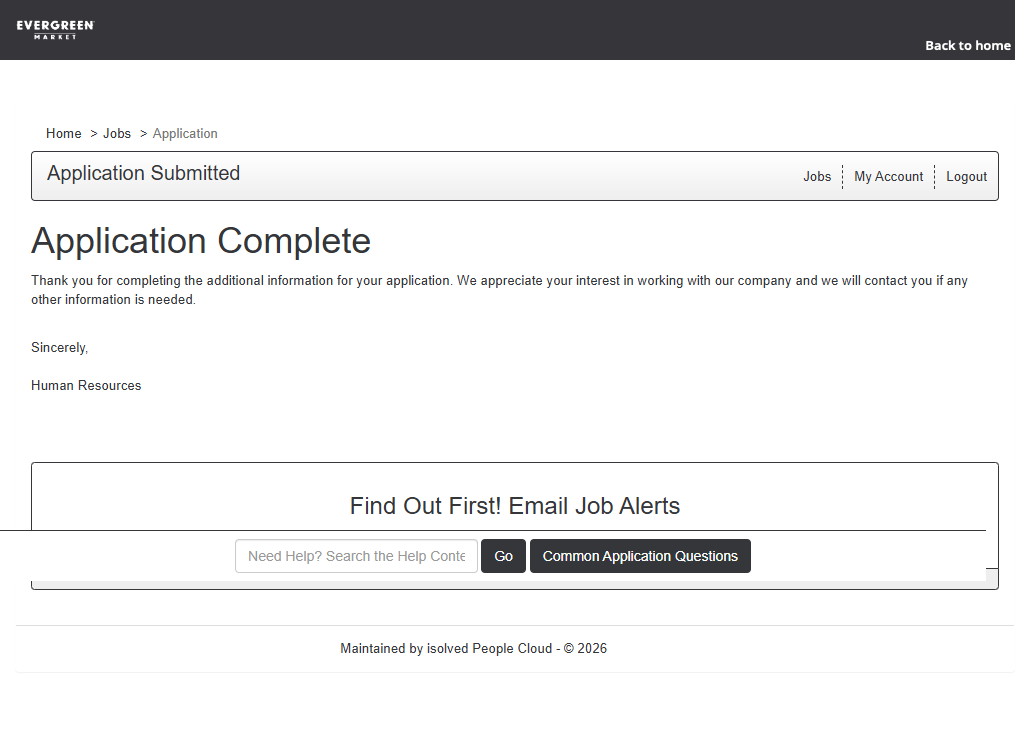This screenshot has width=1030, height=752.
Task: Click the Find Out First! Email Job Alerts heading
Action: [x=515, y=506]
